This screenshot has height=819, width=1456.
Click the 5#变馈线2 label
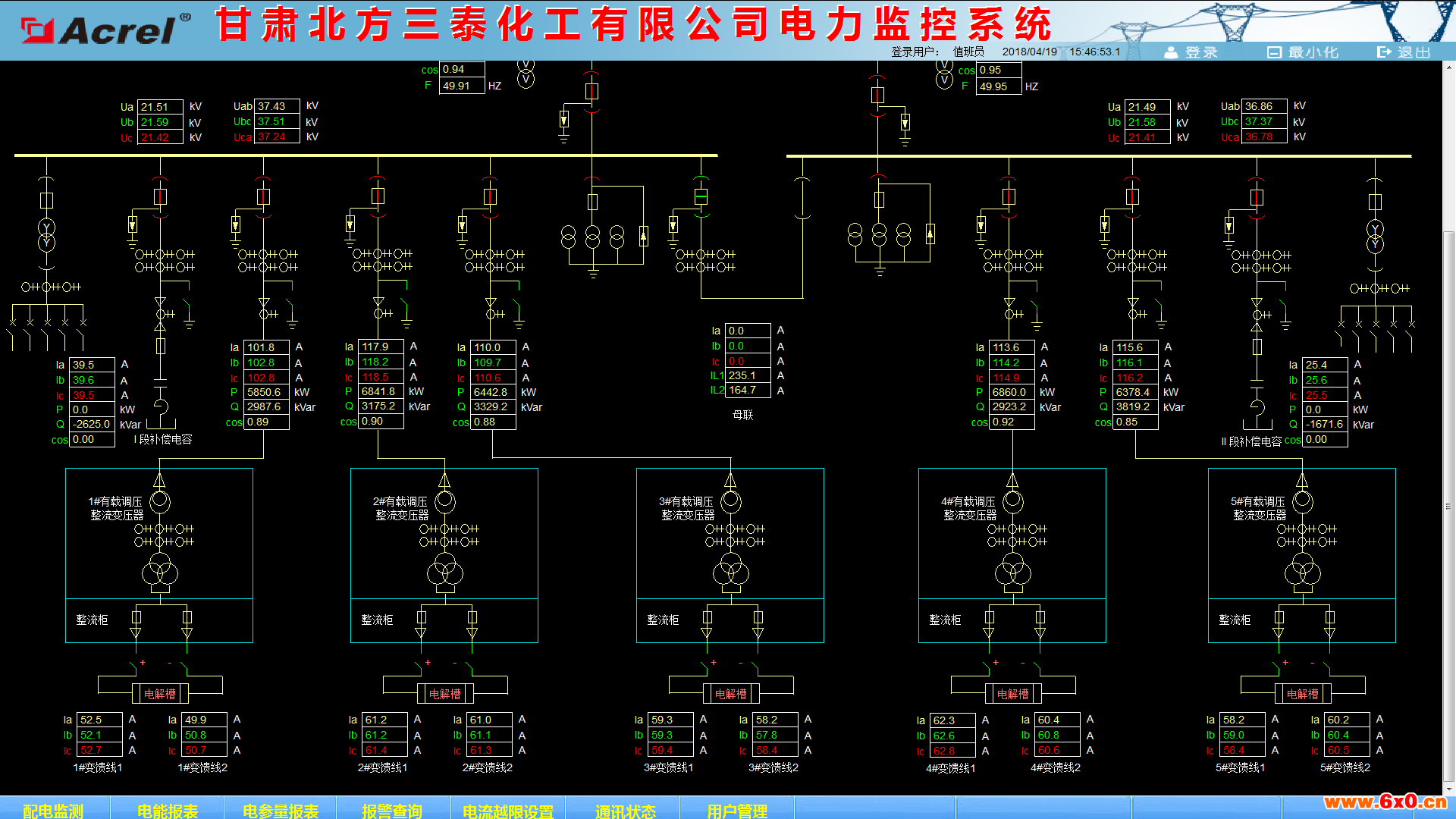pyautogui.click(x=1345, y=767)
